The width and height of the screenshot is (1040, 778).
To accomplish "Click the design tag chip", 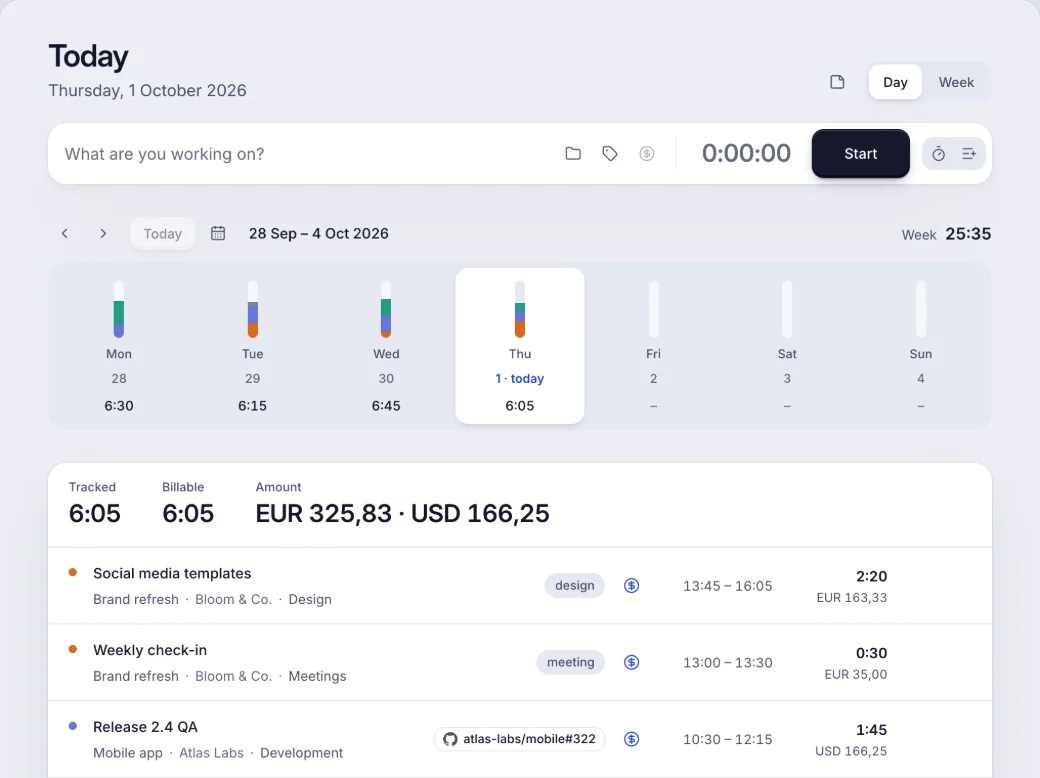I will [574, 586].
